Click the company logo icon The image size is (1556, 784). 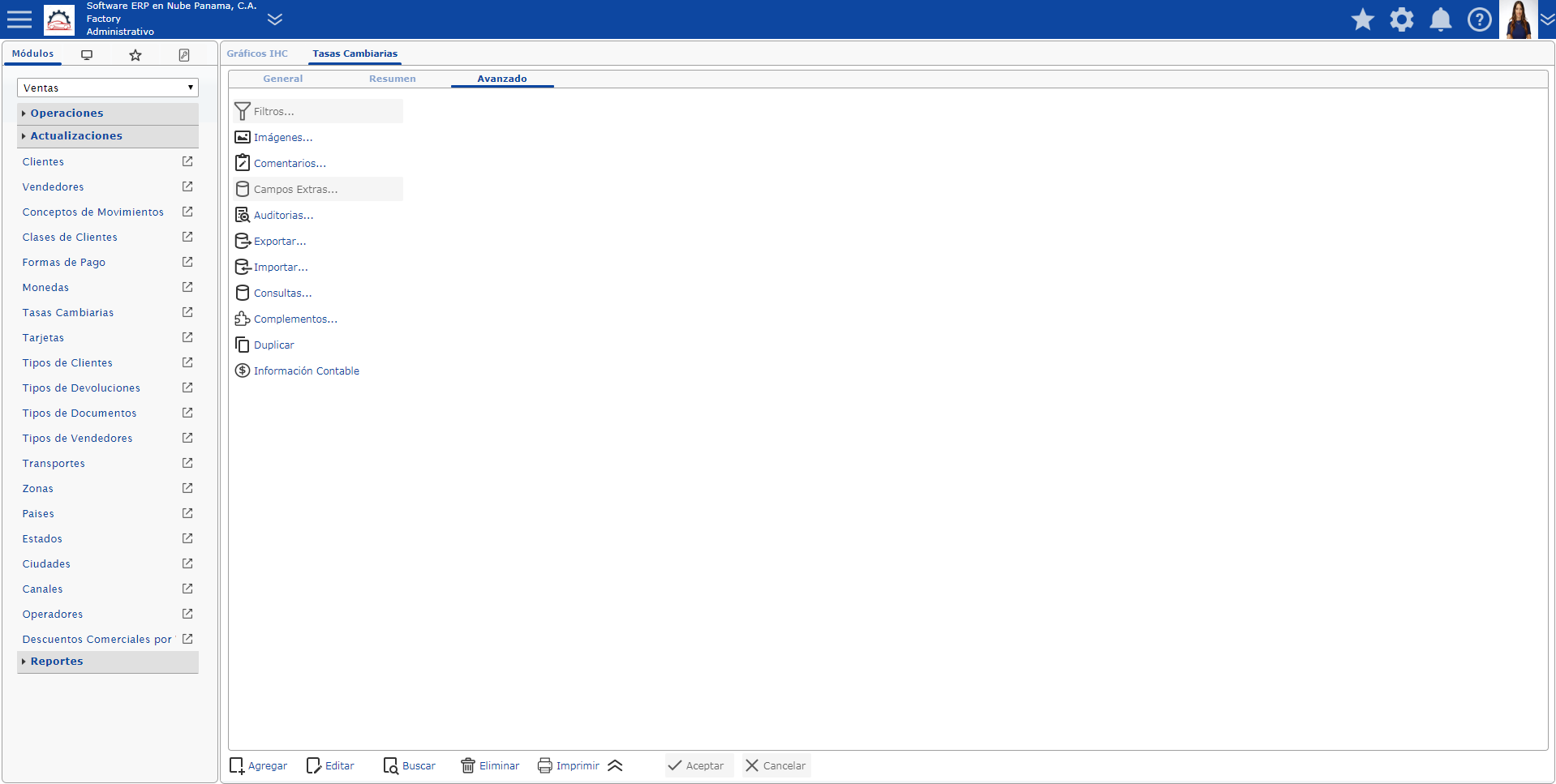(59, 19)
